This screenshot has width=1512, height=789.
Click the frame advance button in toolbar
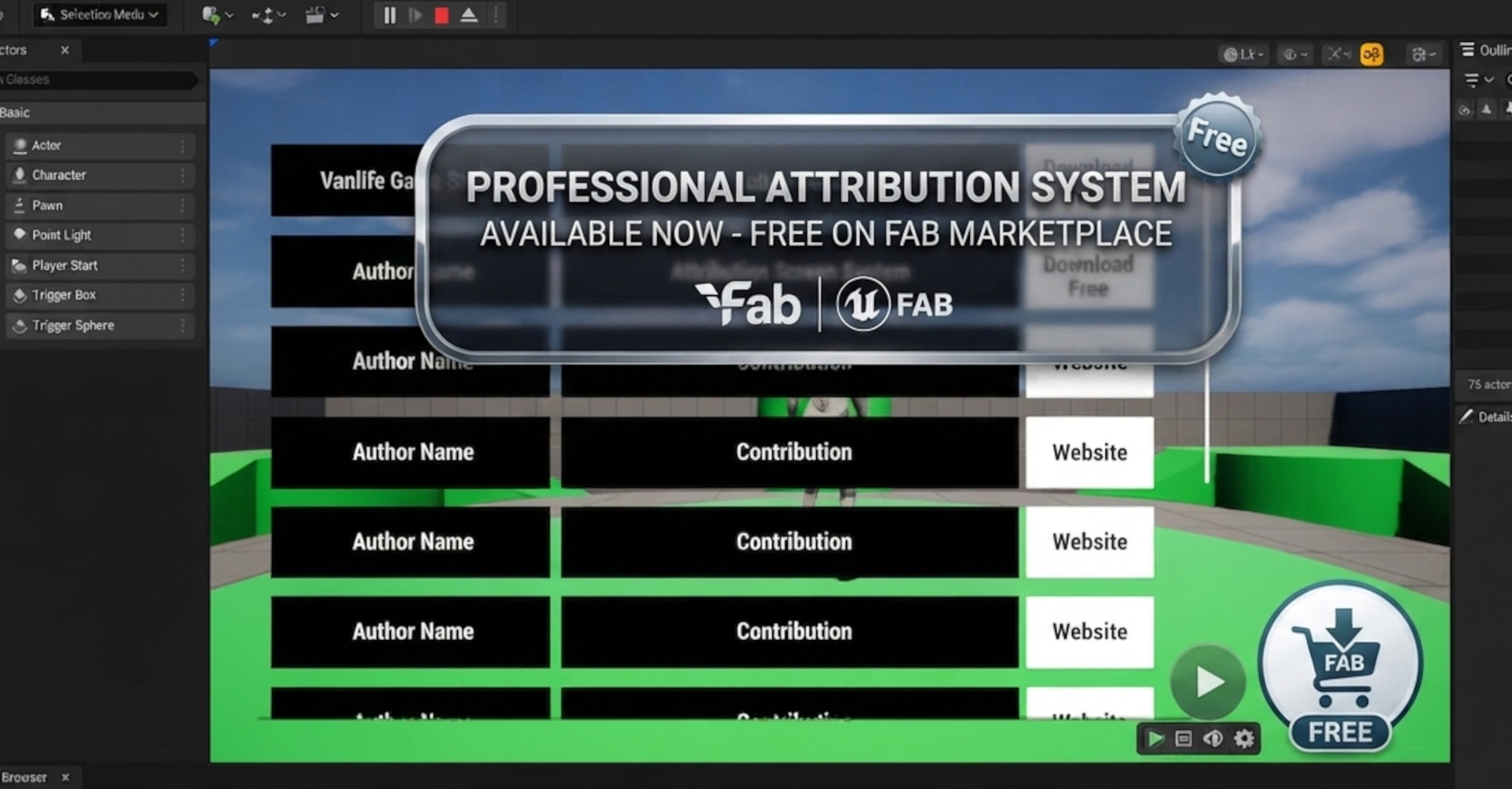(415, 15)
